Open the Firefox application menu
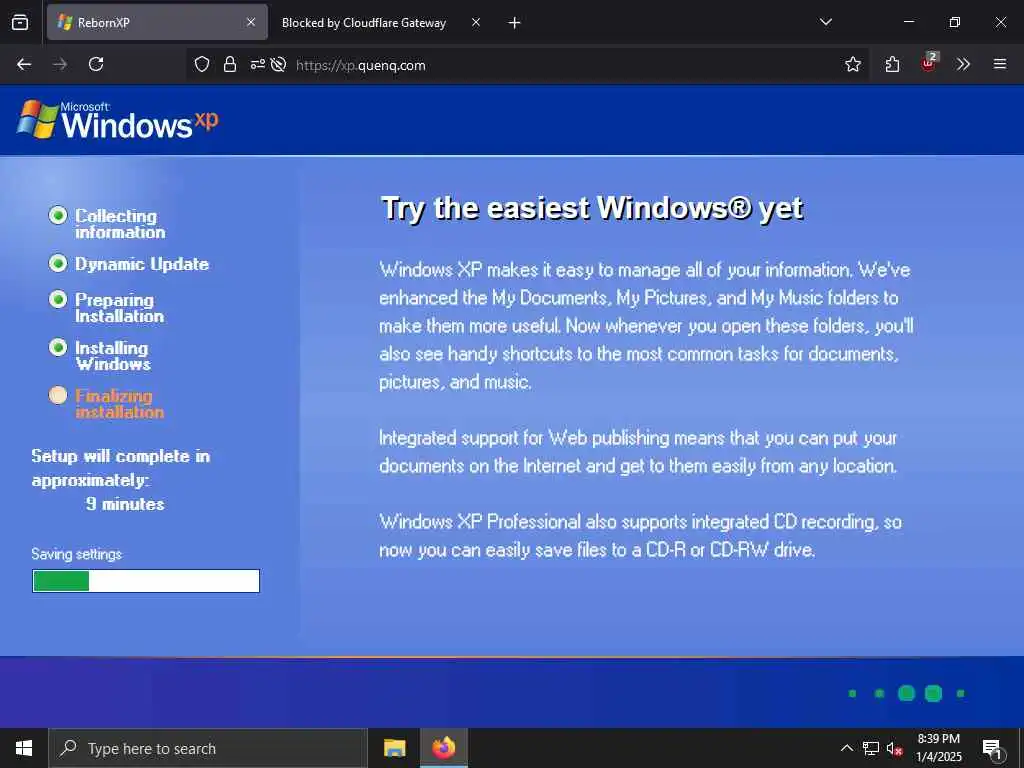The width and height of the screenshot is (1024, 768). click(x=1000, y=64)
